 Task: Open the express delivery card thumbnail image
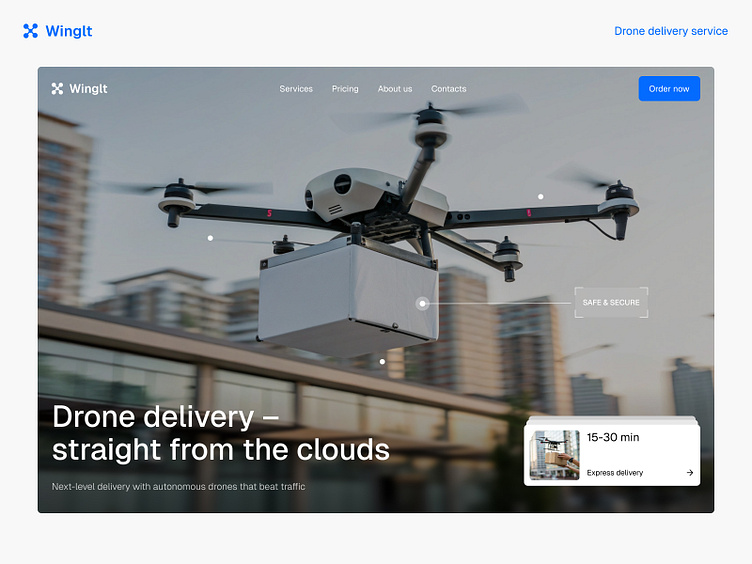tap(554, 455)
